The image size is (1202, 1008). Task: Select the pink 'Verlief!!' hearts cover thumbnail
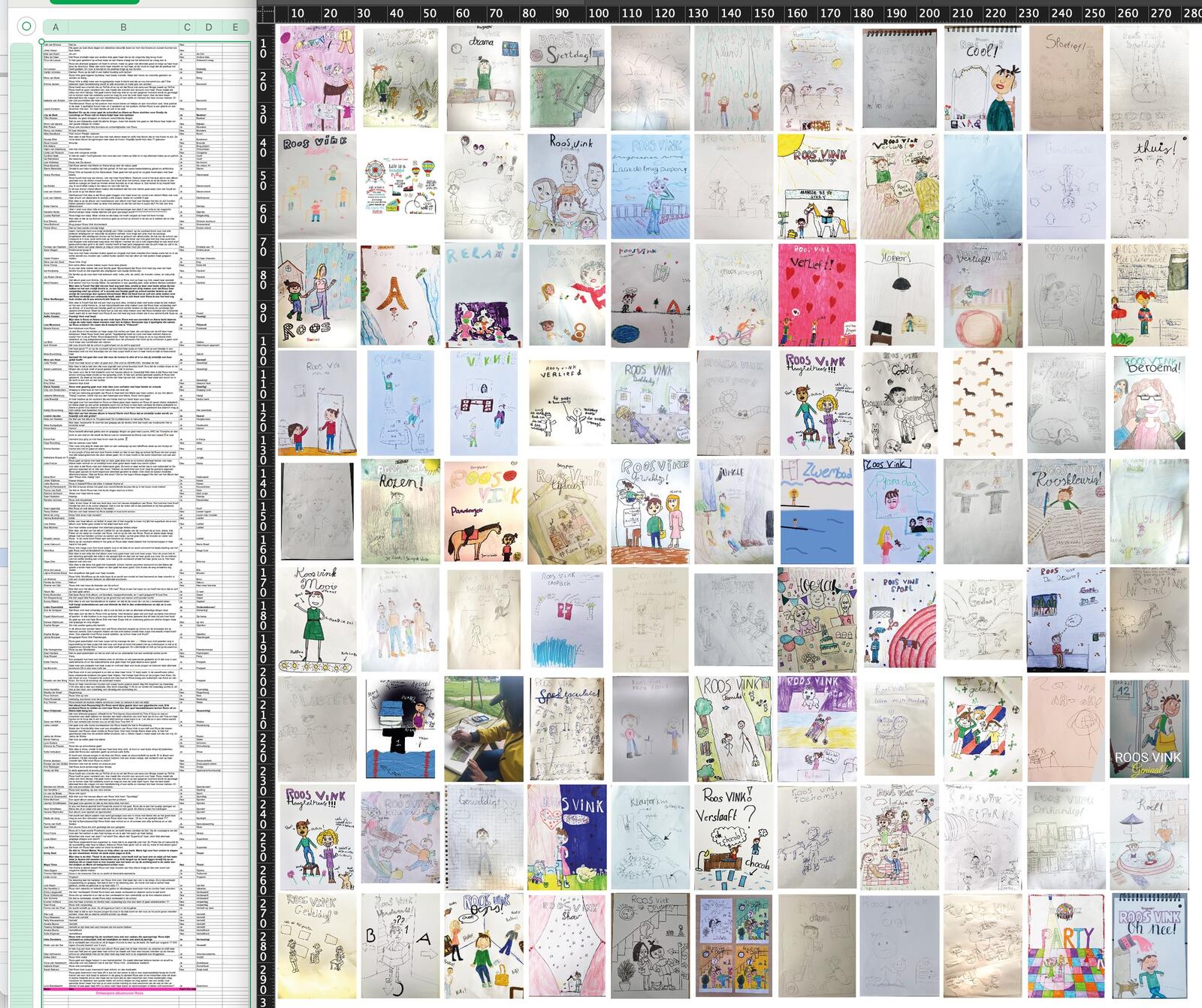pyautogui.click(x=817, y=294)
